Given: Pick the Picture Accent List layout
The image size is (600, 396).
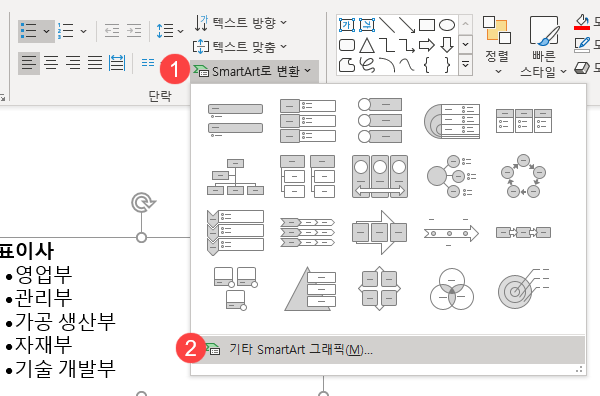Looking at the screenshot, I should click(x=235, y=288).
